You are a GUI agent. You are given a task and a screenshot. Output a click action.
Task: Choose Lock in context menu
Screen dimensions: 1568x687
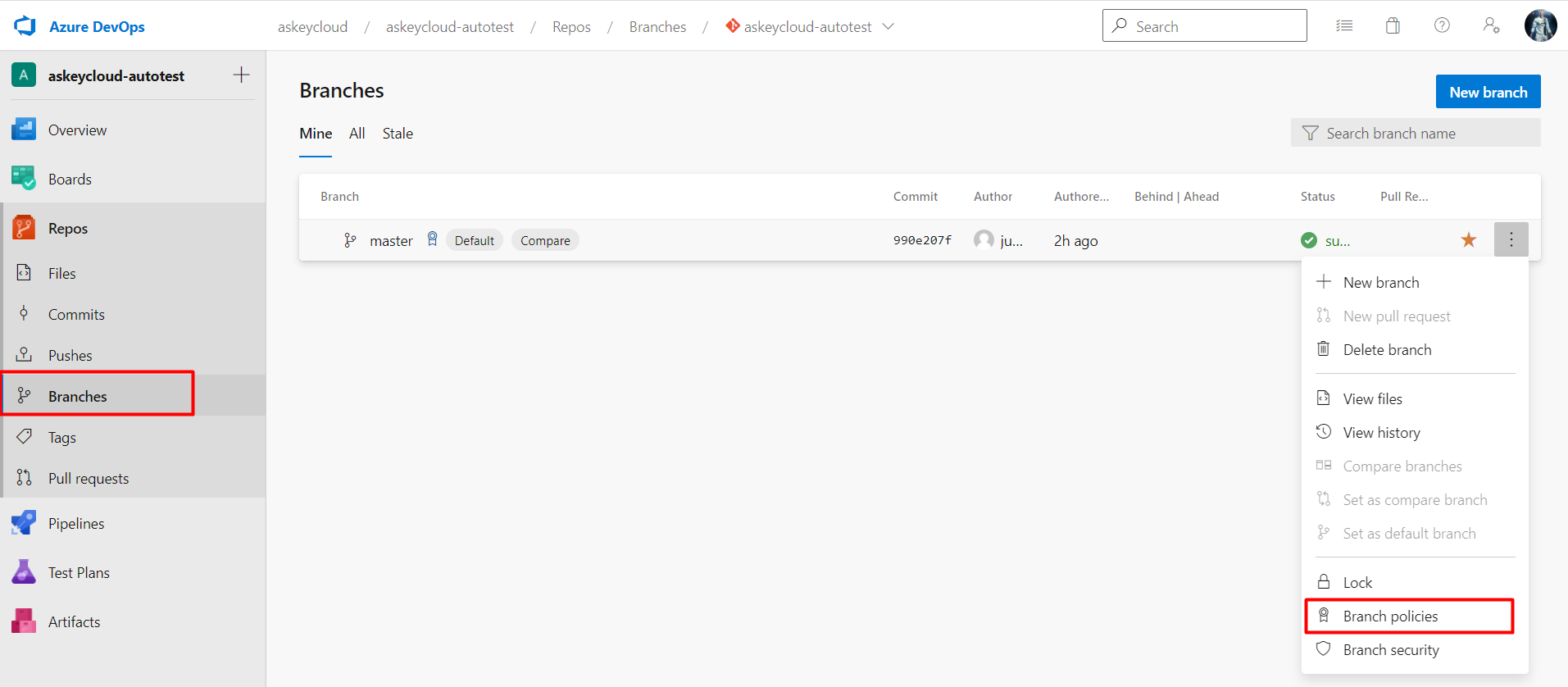point(1415,582)
